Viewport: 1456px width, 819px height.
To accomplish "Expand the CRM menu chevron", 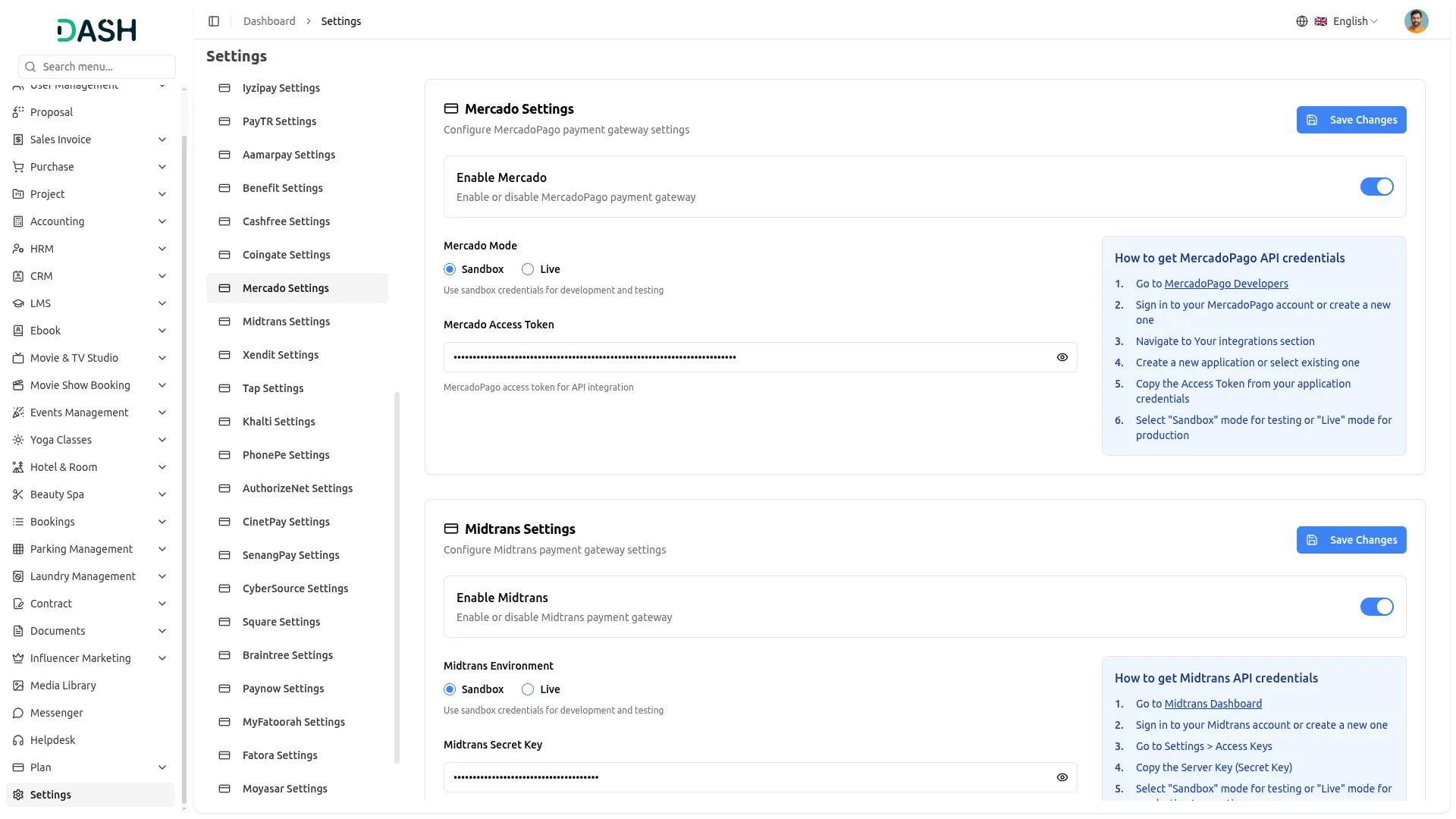I will 162,276.
